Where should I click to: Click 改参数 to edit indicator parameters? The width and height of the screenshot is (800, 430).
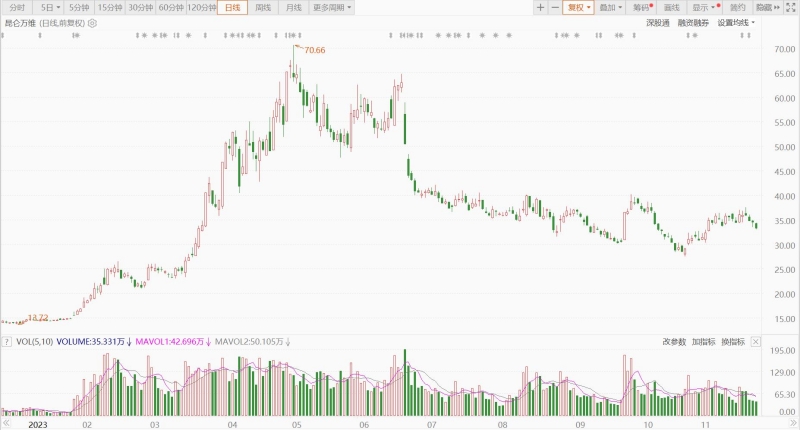(x=674, y=342)
